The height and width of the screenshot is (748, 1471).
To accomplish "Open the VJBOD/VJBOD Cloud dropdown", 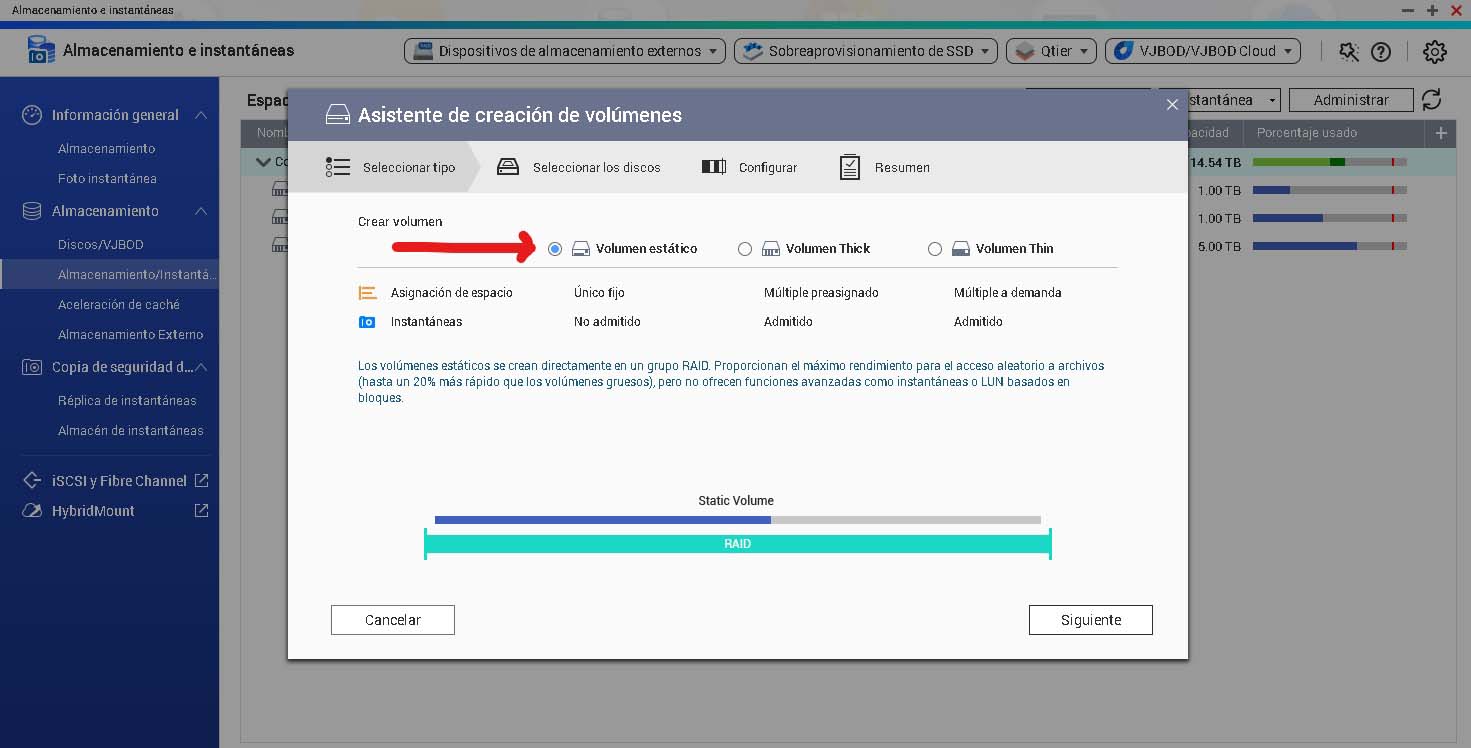I will pyautogui.click(x=1202, y=51).
